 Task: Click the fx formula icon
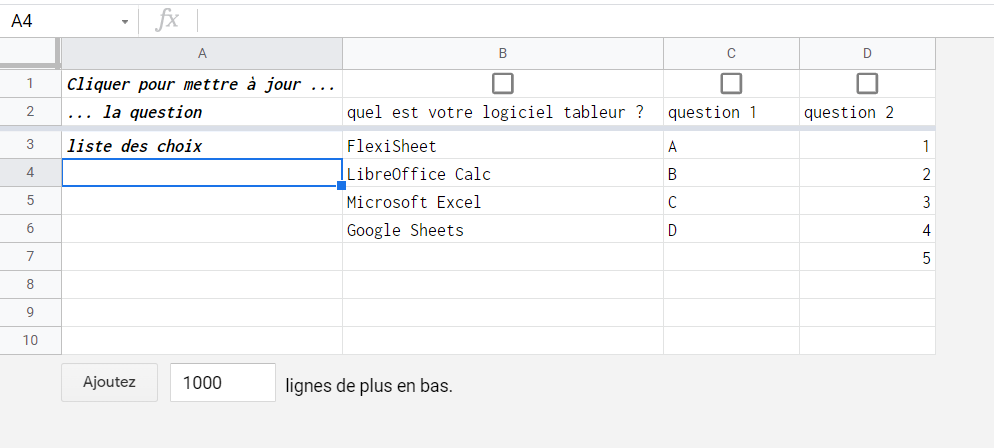click(x=168, y=20)
